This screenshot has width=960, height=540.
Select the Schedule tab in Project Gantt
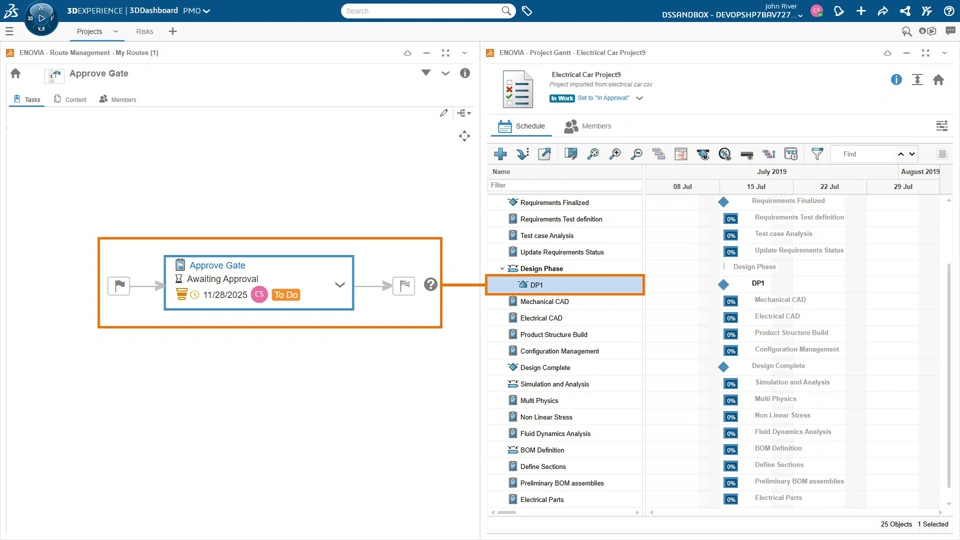click(x=522, y=126)
